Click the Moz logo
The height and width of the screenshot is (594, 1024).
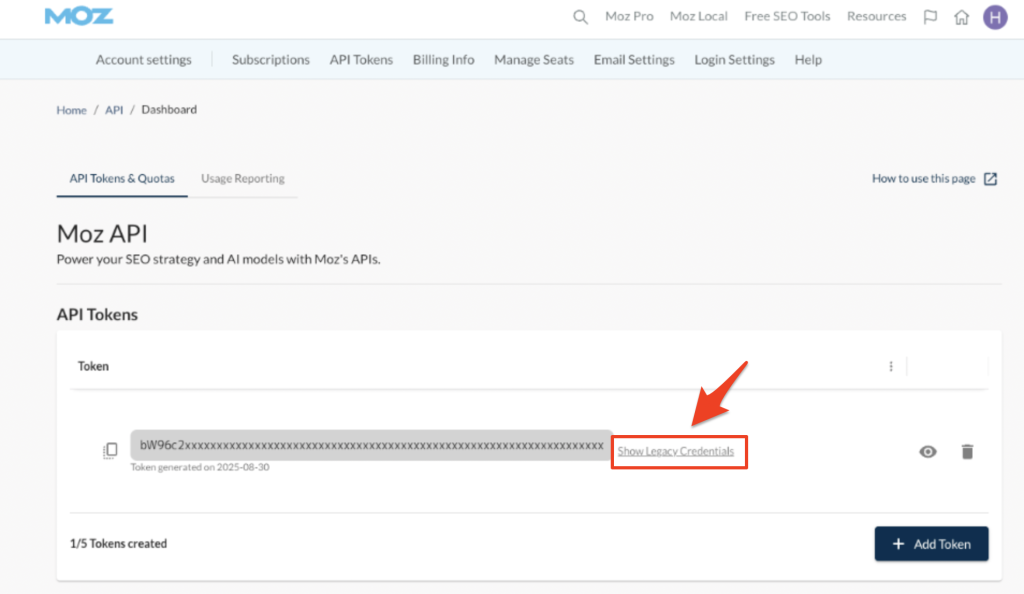[79, 17]
